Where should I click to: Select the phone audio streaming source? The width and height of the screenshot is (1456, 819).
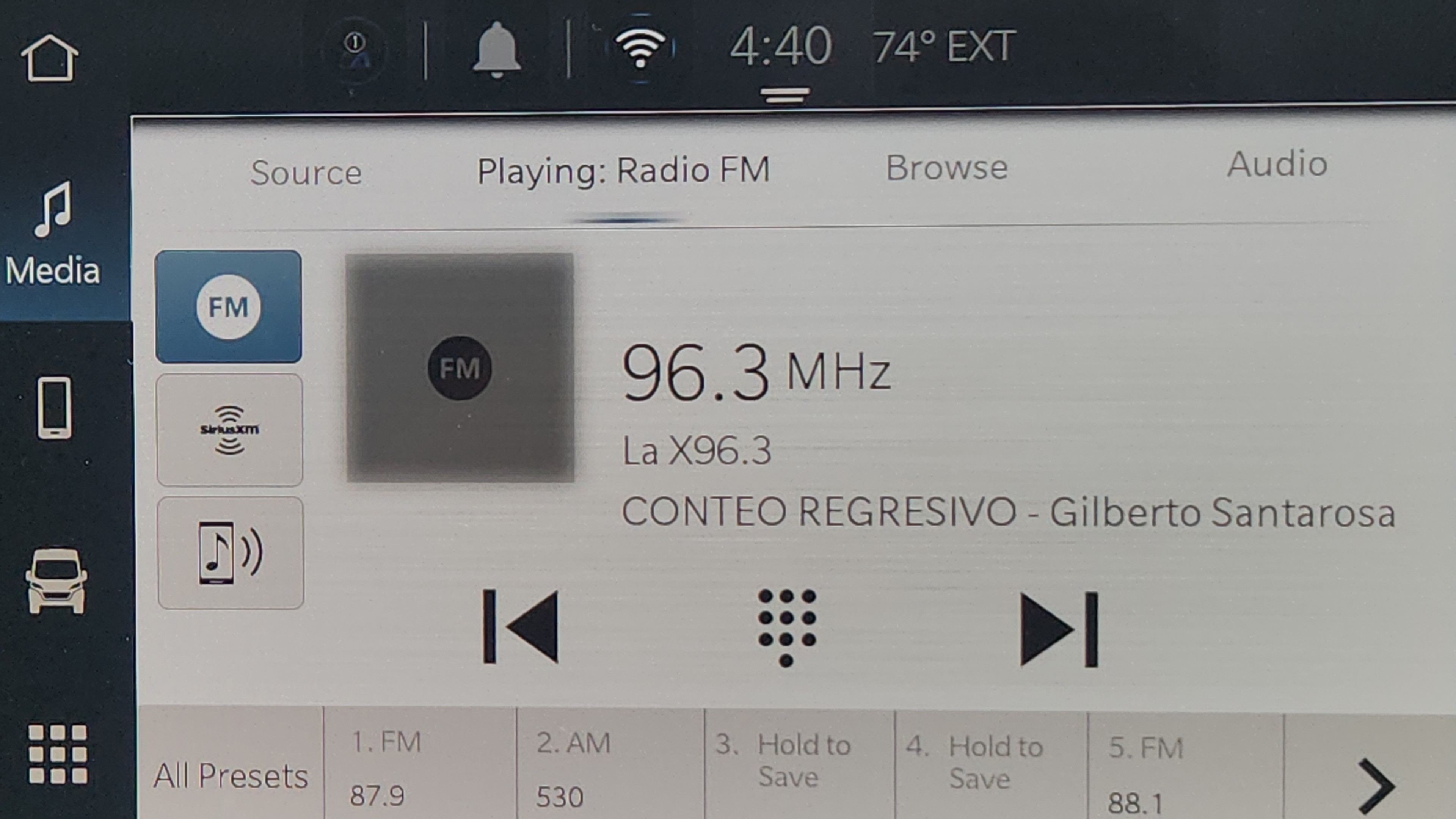point(231,553)
